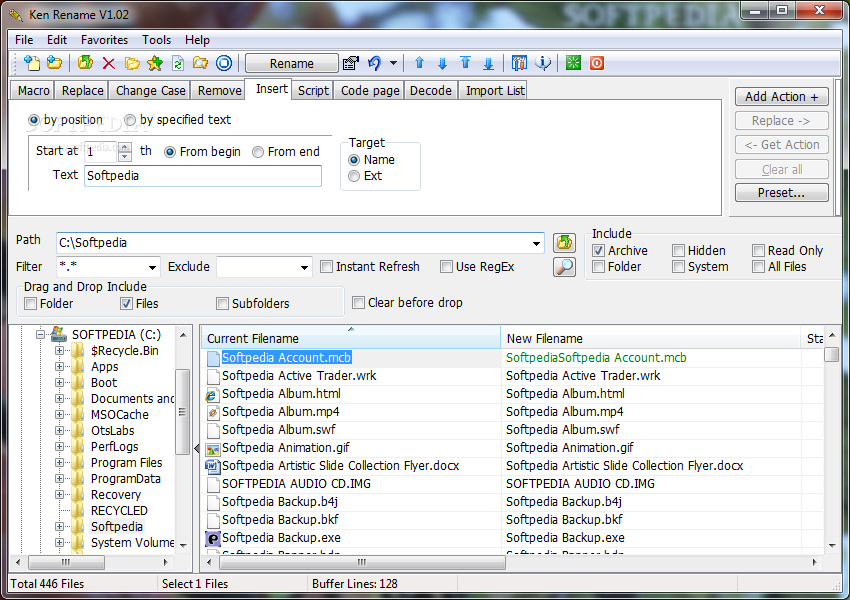The width and height of the screenshot is (850, 600).
Task: Click the refresh document toolbar icon
Action: tap(177, 63)
